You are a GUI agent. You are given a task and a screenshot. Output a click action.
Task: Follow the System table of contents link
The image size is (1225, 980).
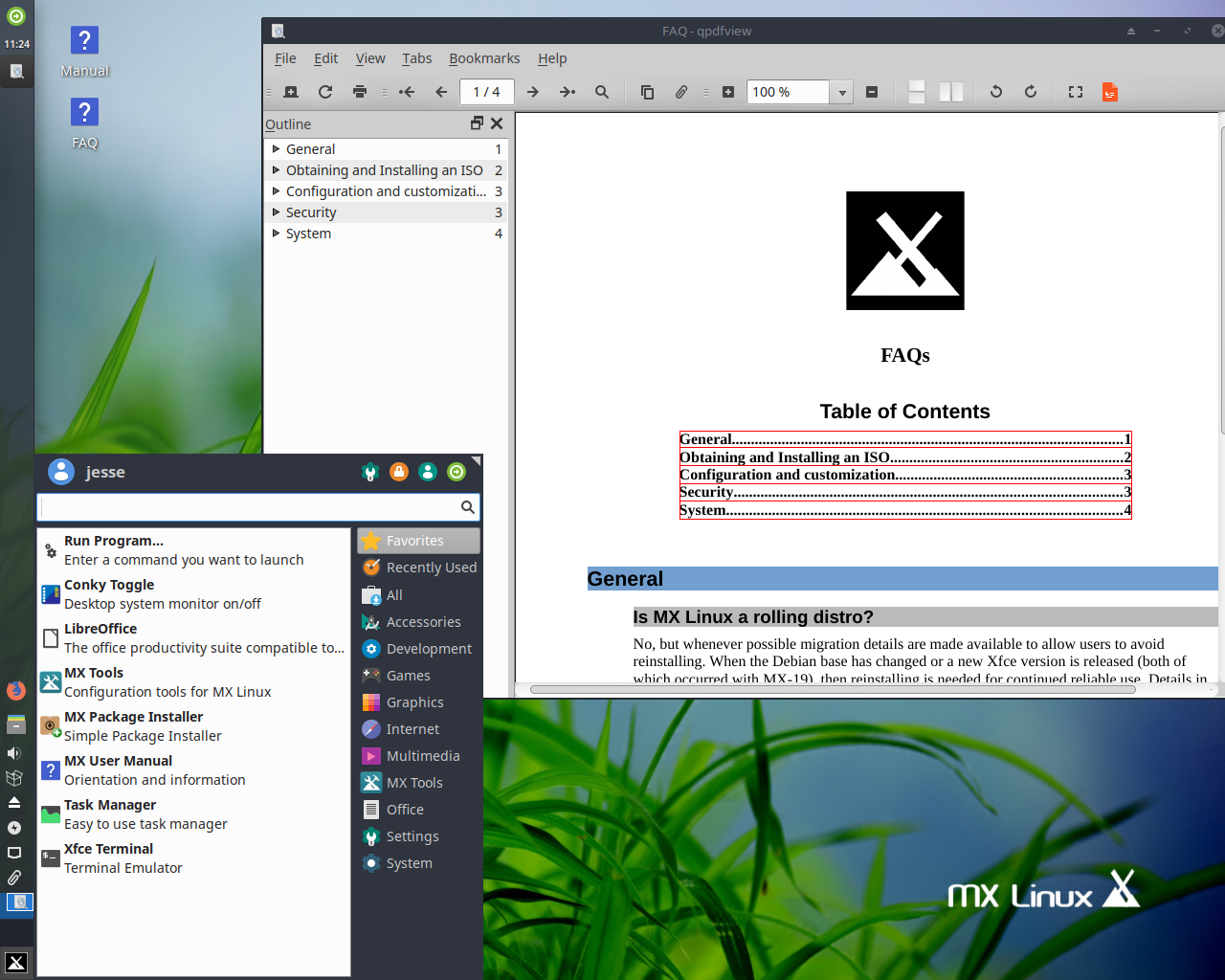coord(905,510)
